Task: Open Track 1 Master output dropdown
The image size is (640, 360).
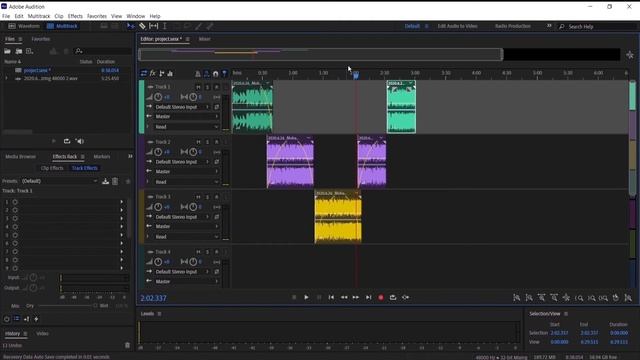Action: pyautogui.click(x=187, y=117)
